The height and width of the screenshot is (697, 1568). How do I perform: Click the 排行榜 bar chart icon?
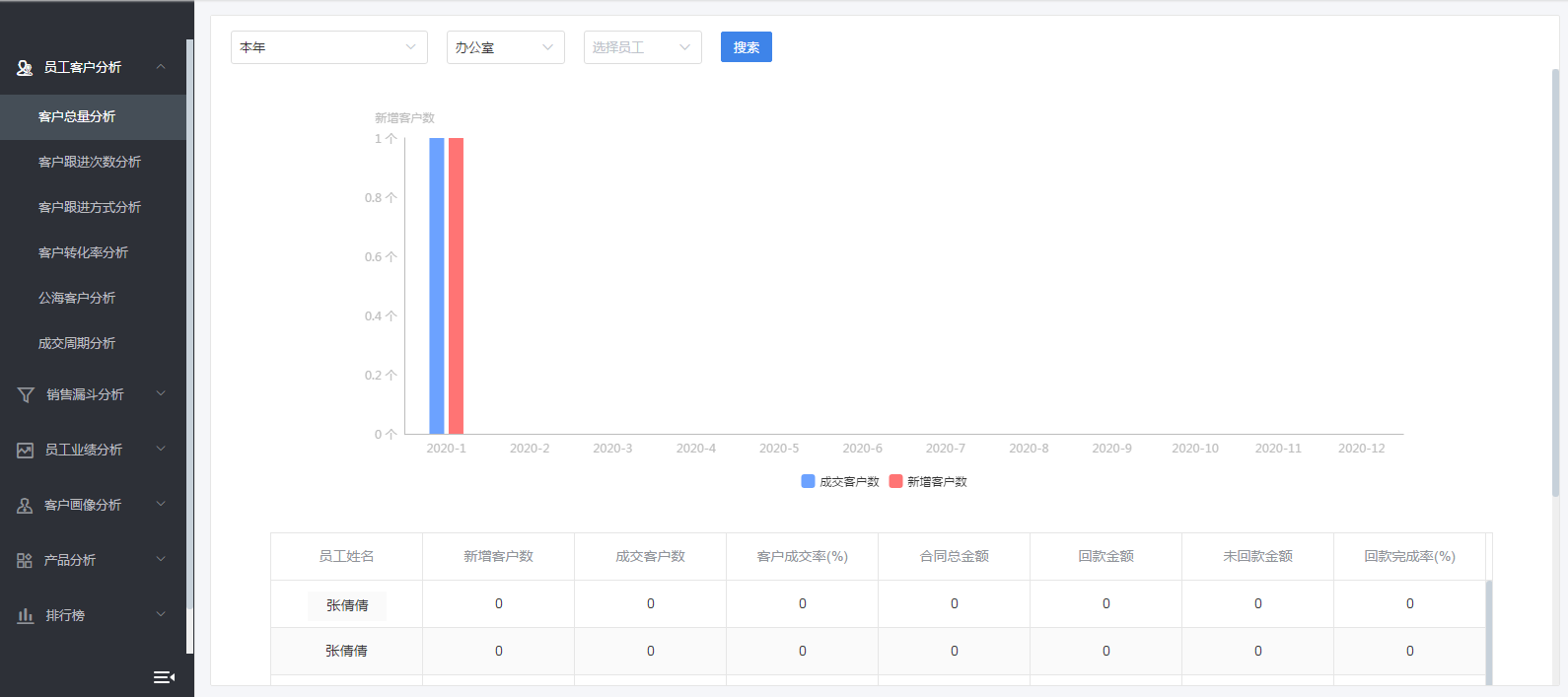pos(25,616)
